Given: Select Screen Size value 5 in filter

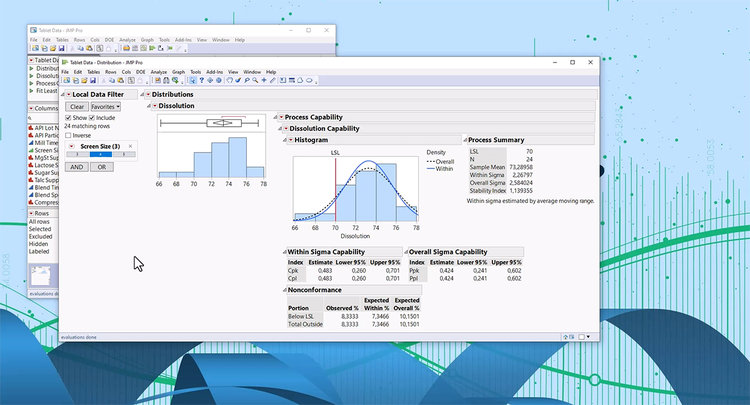Looking at the screenshot, I should [x=124, y=155].
